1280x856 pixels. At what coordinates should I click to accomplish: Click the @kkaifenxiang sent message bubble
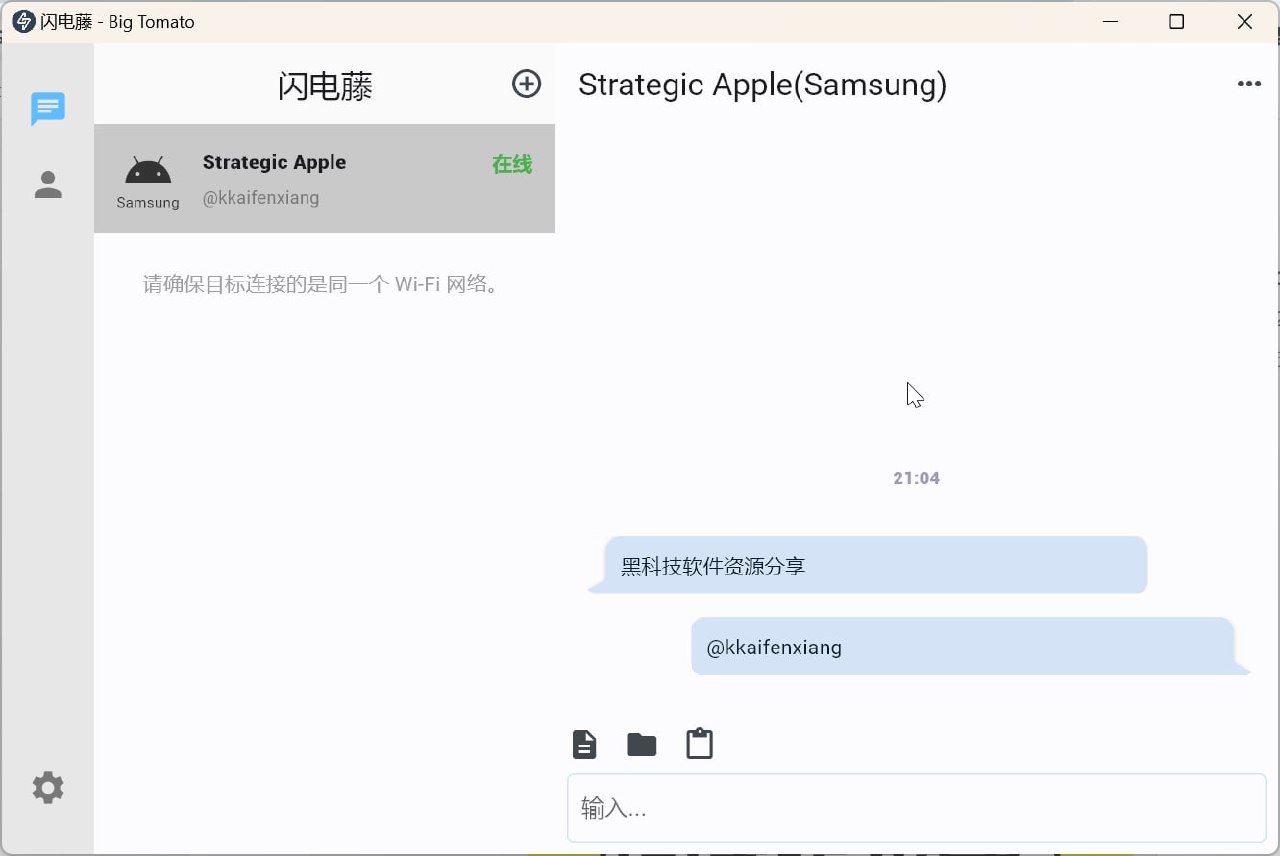pos(970,646)
